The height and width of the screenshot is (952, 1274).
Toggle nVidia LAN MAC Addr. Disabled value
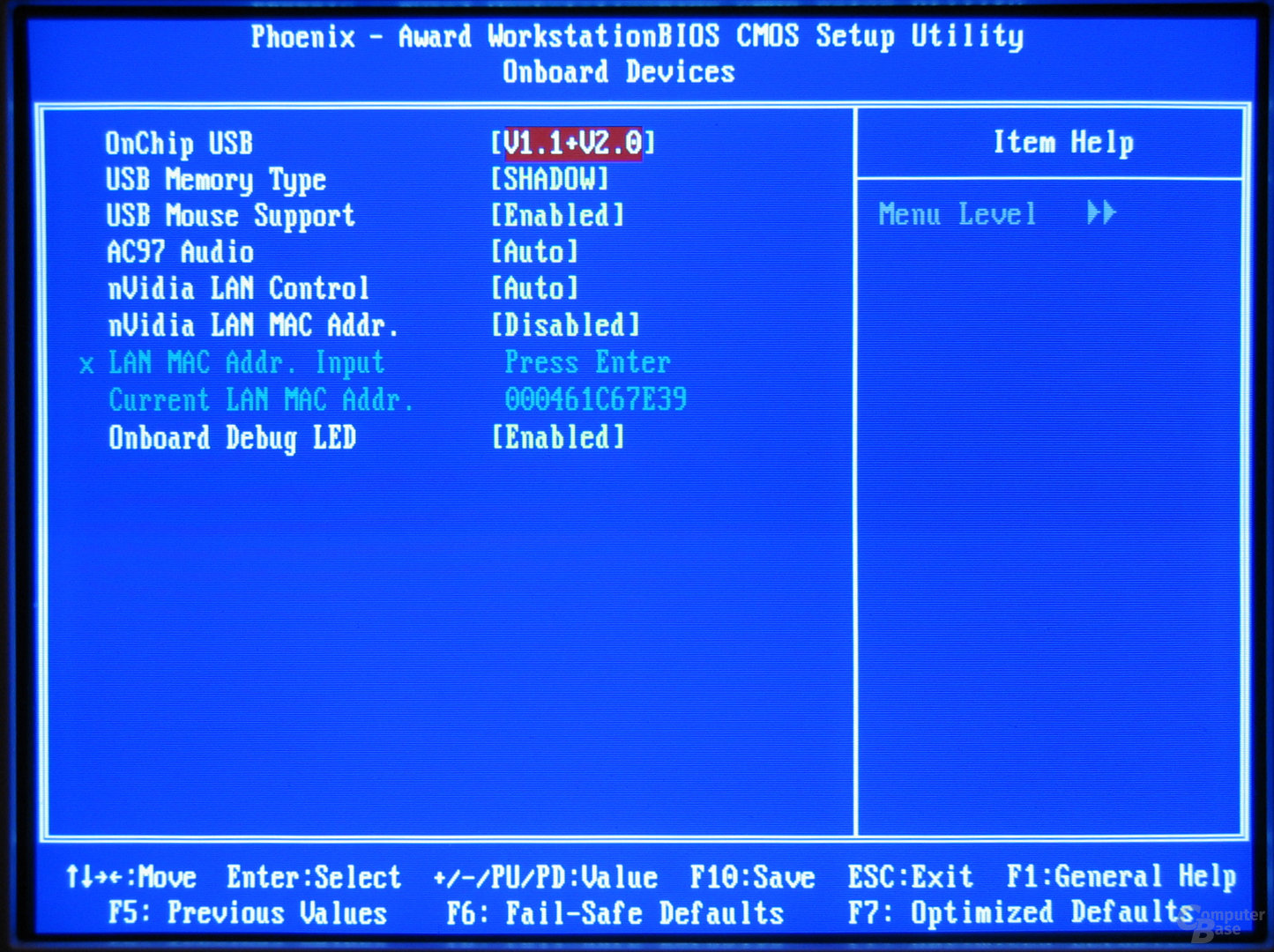point(565,325)
